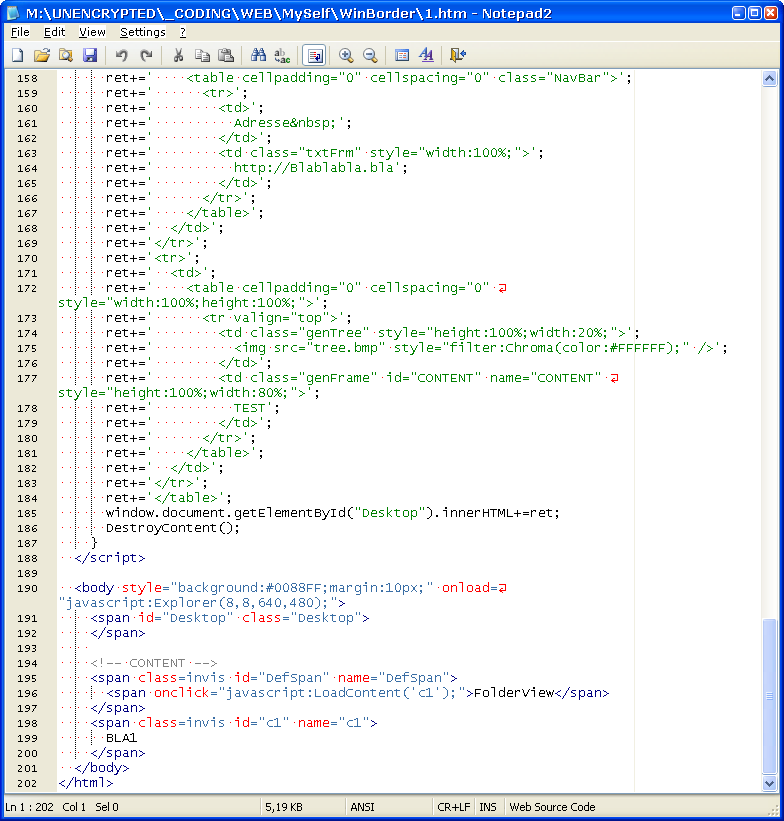Click 'getElementById' on line 185
This screenshot has width=784, height=821.
coord(290,513)
